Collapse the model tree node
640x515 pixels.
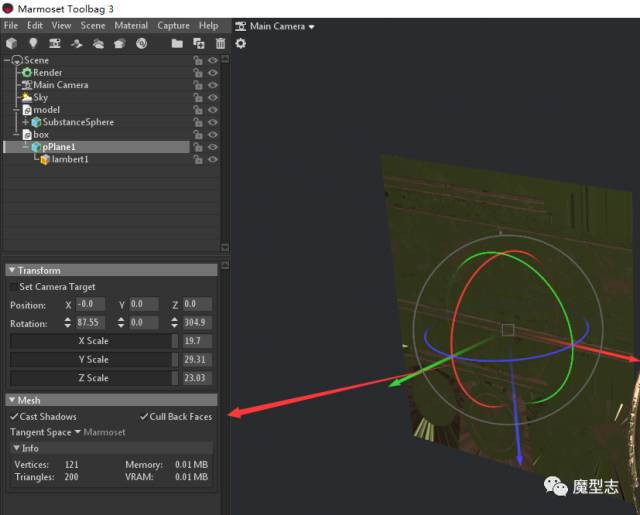(16, 110)
